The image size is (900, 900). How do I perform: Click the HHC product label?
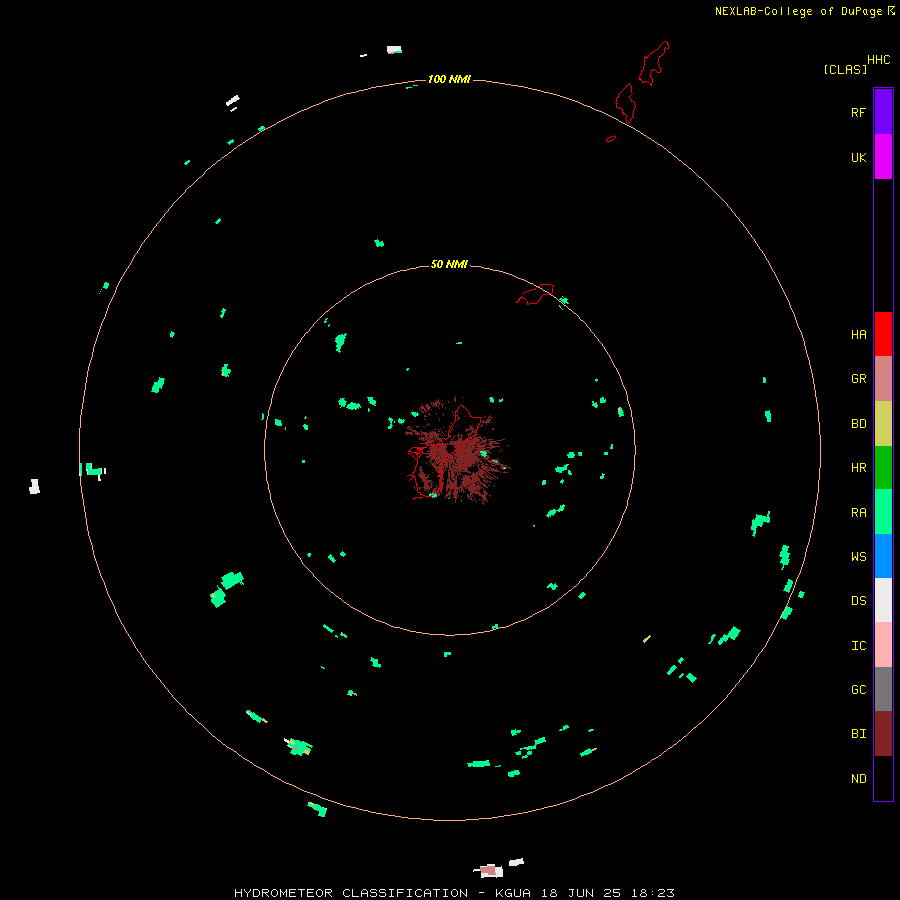(x=878, y=60)
